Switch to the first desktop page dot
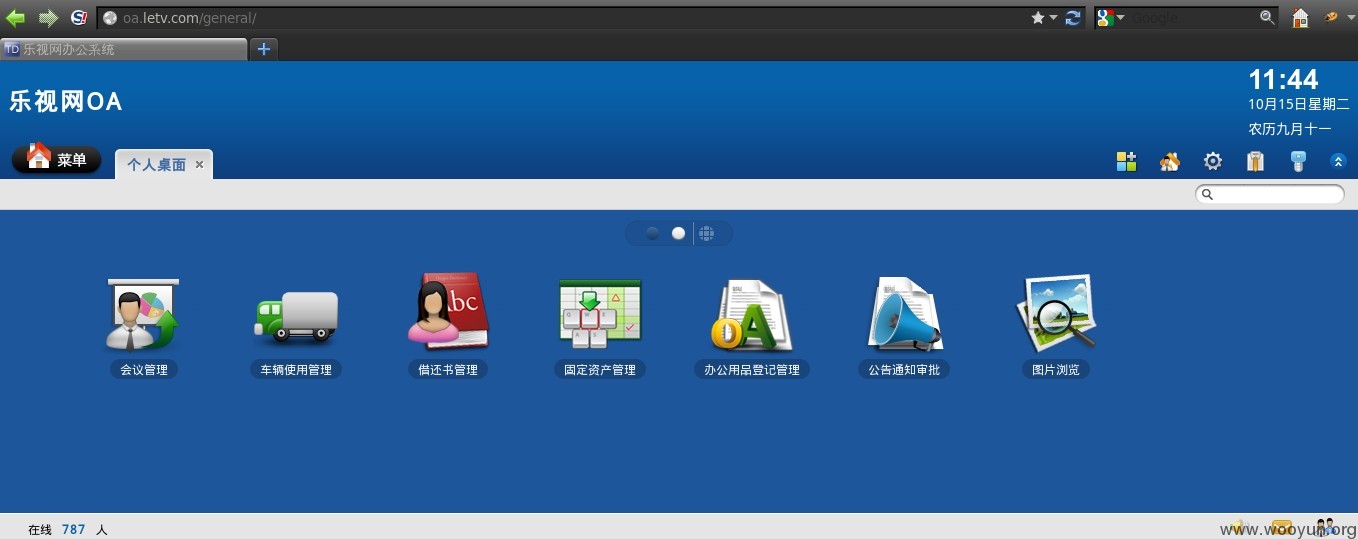1358x539 pixels. coord(652,233)
